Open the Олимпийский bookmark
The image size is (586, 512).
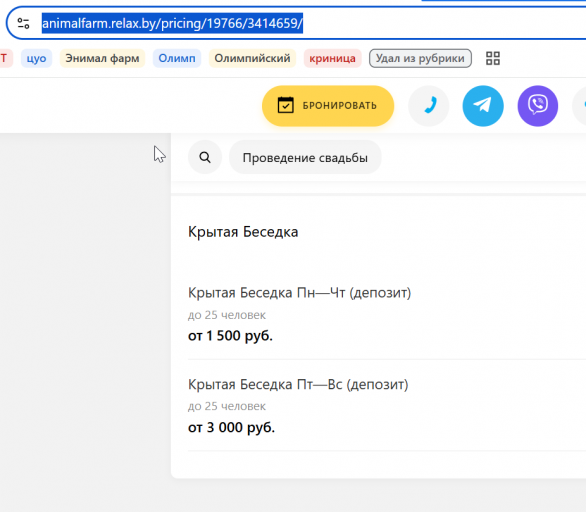pos(252,58)
